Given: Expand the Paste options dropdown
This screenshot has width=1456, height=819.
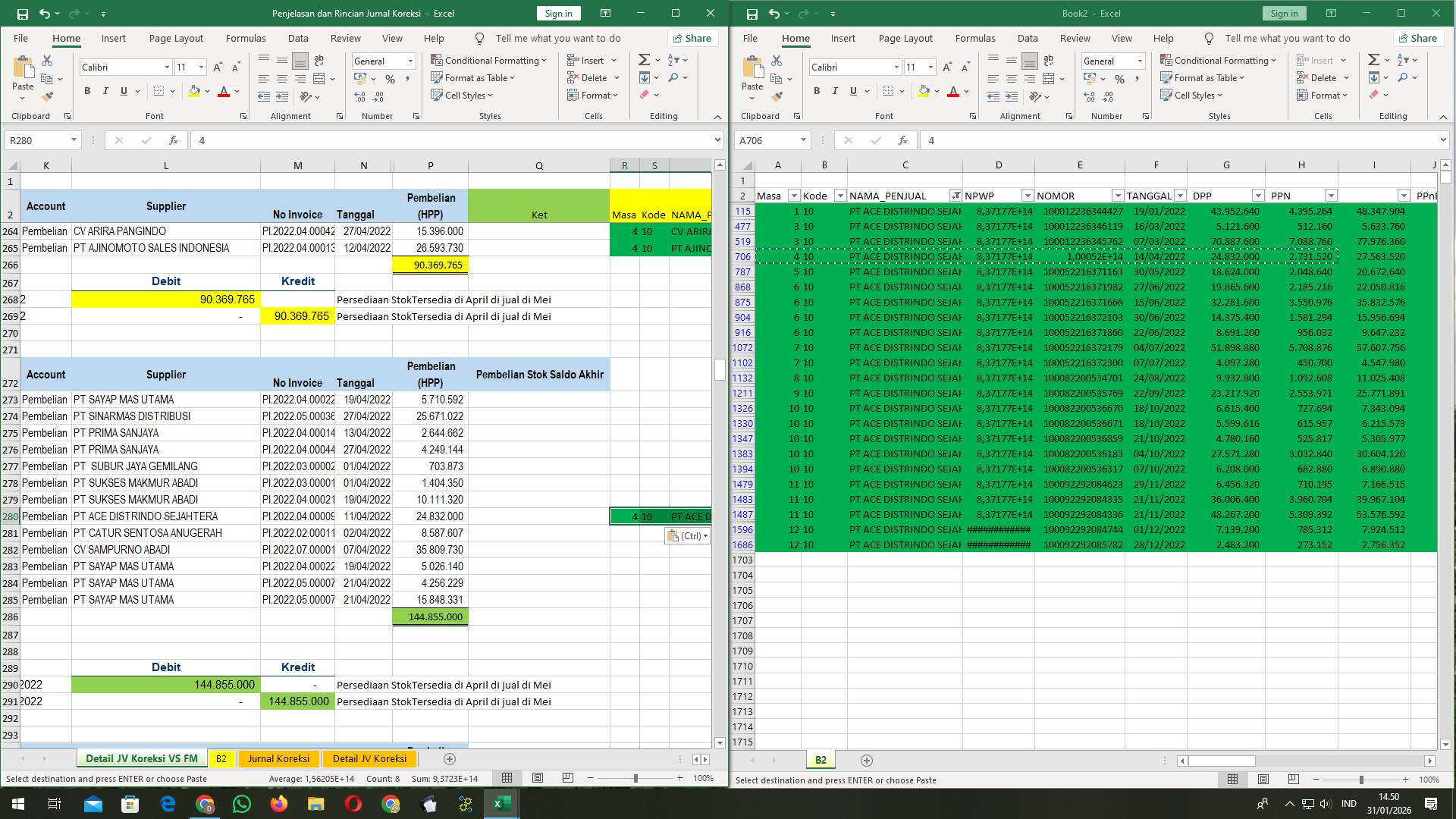Looking at the screenshot, I should point(23,97).
